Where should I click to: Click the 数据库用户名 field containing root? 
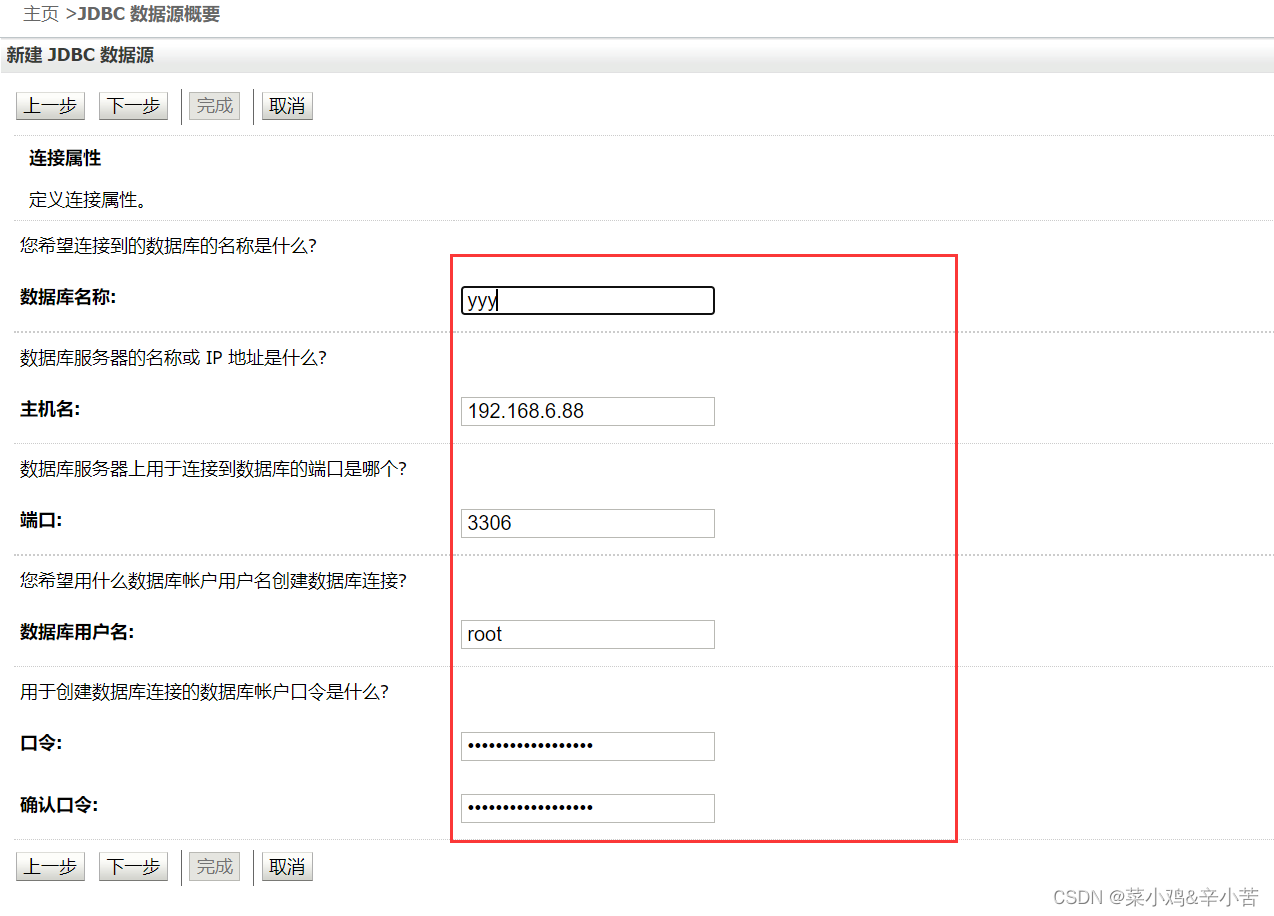(587, 634)
